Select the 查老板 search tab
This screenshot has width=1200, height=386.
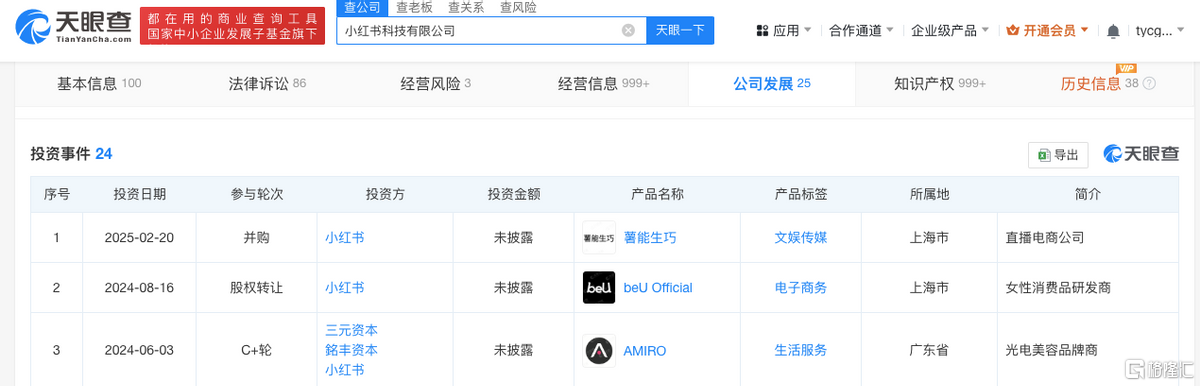click(x=414, y=7)
